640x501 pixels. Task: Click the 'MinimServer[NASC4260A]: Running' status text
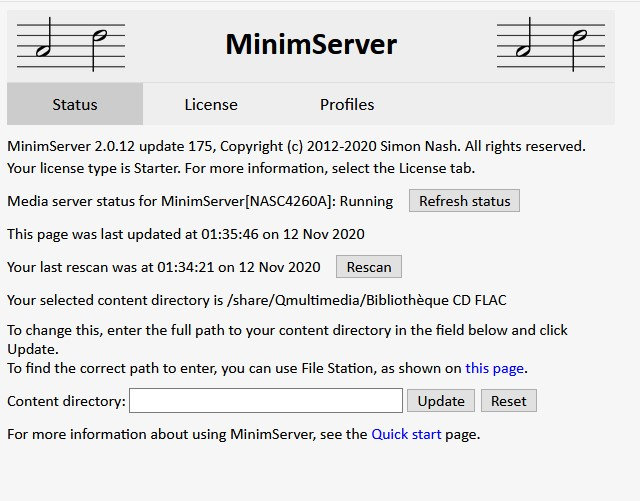pyautogui.click(x=277, y=201)
